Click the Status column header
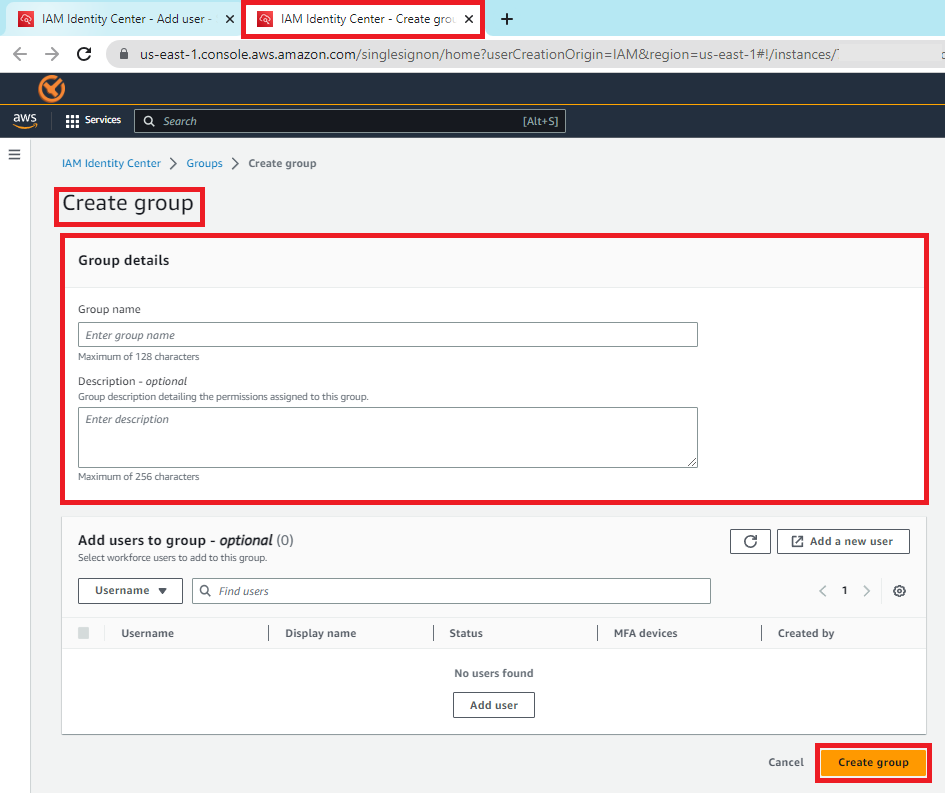 tap(466, 633)
